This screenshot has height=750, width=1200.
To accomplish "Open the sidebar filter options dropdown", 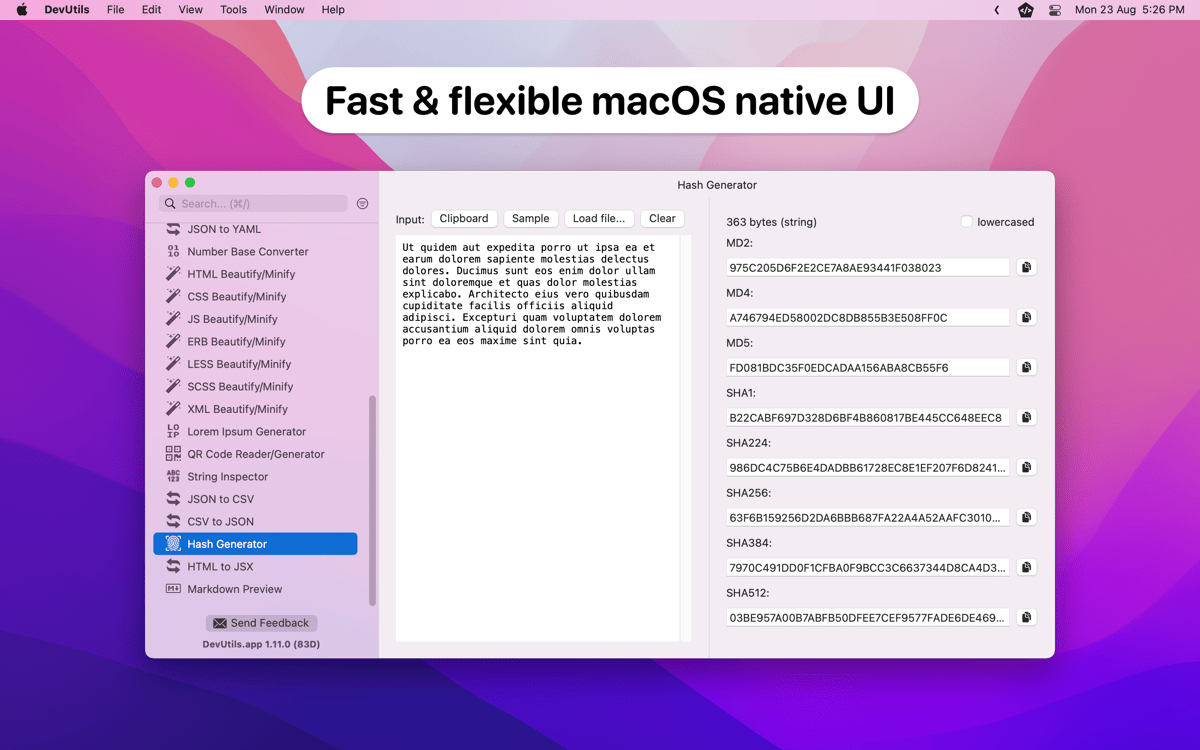I will pos(362,204).
